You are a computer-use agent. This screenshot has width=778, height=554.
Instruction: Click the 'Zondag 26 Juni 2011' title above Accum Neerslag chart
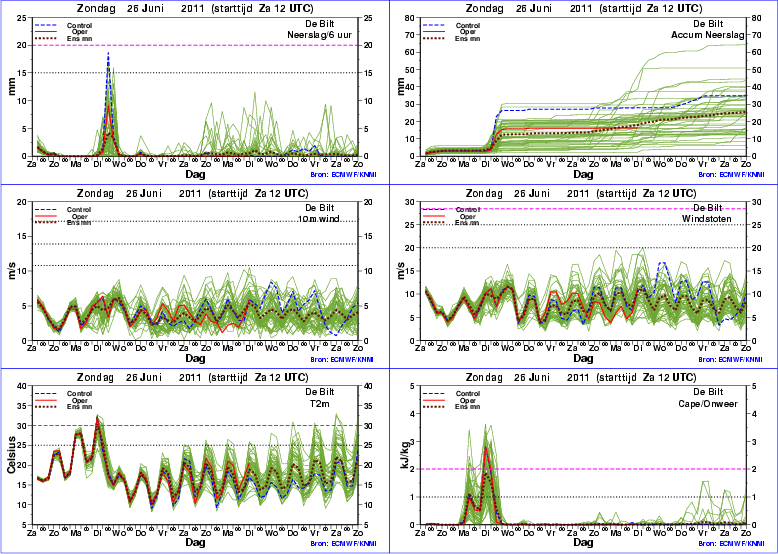(x=528, y=8)
